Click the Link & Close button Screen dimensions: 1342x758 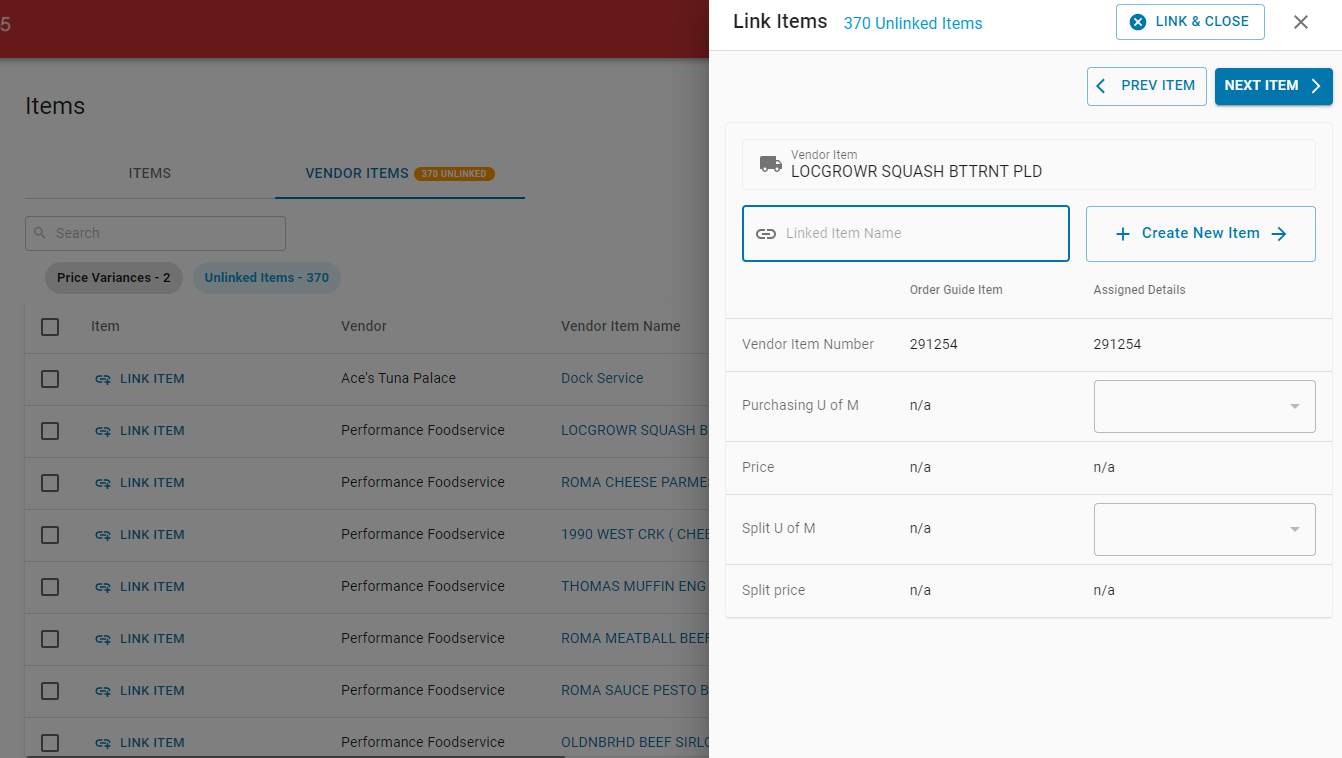1190,22
